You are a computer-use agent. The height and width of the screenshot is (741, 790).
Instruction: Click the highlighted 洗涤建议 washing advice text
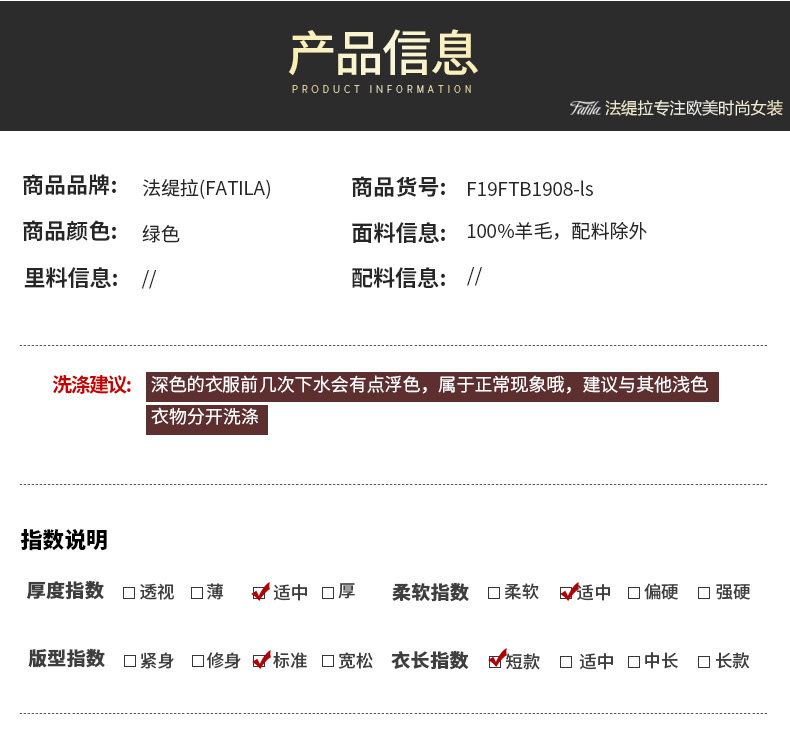point(430,386)
